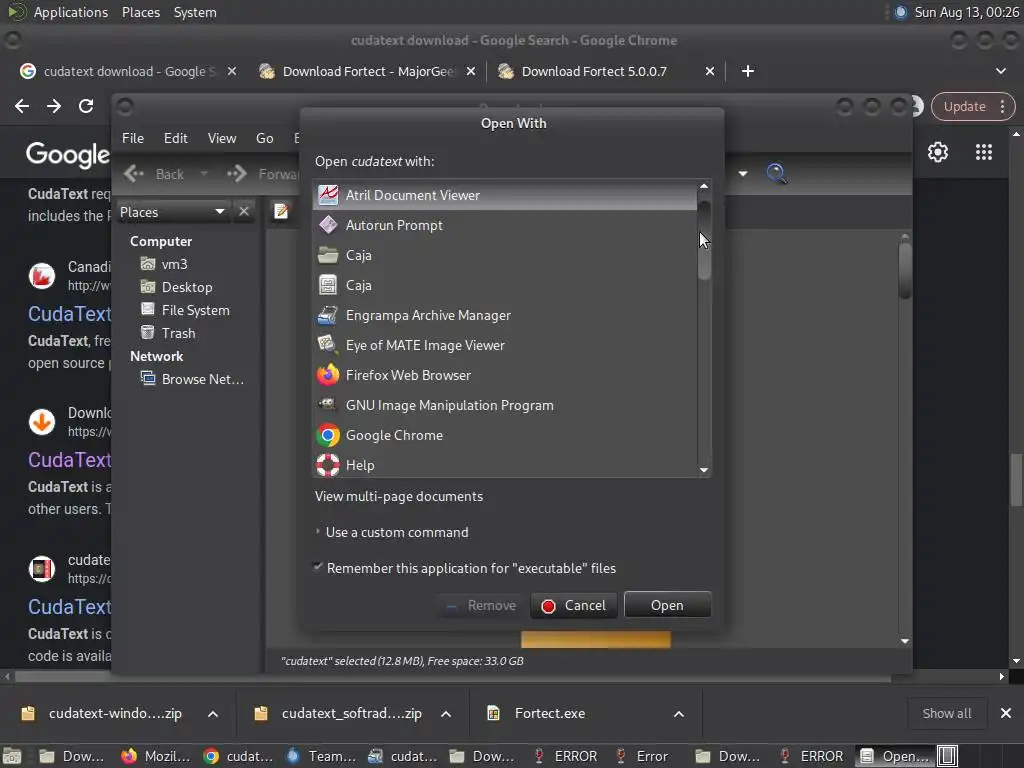This screenshot has width=1024, height=768.
Task: Cancel the Open With dialog
Action: pos(574,605)
